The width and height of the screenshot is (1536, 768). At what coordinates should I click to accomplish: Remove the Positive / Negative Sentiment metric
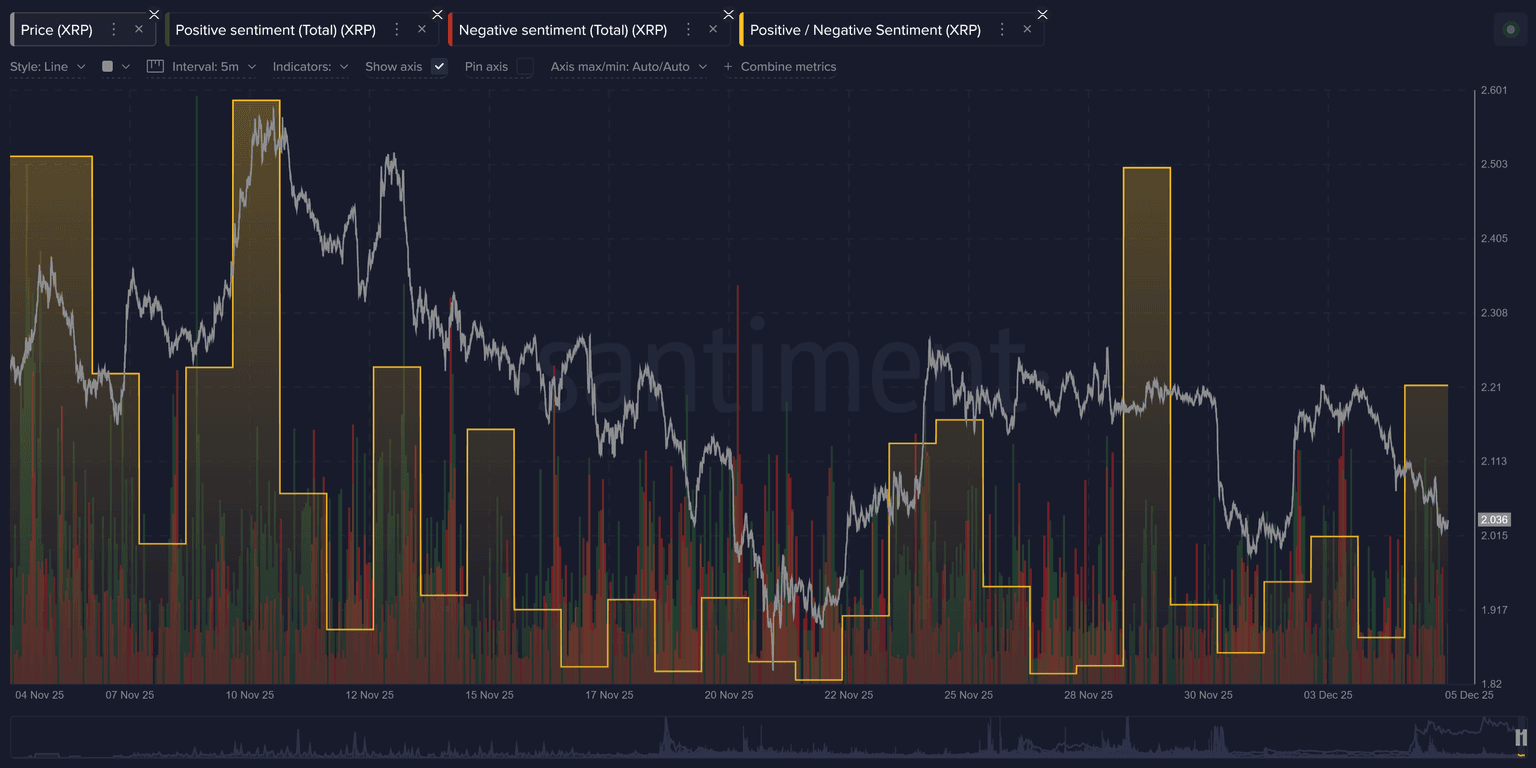pos(1027,30)
